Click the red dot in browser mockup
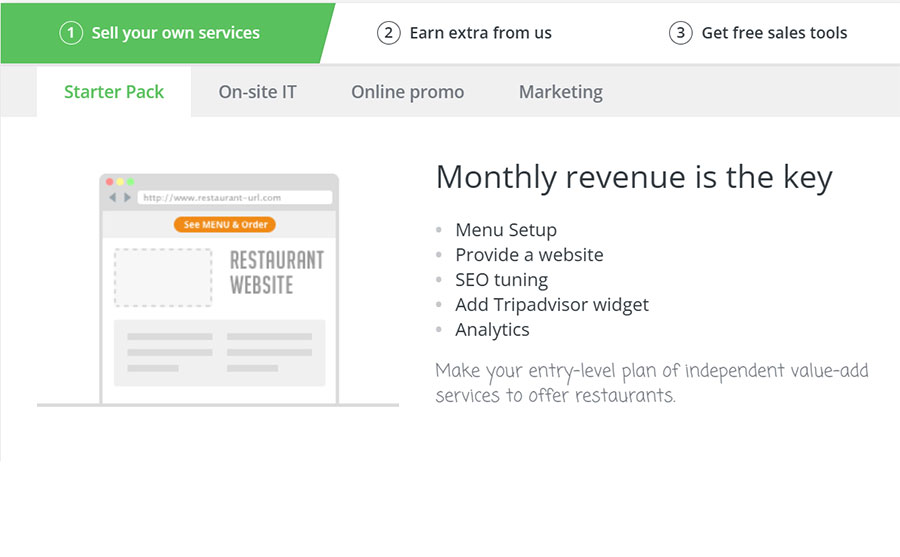The height and width of the screenshot is (557, 900). click(110, 182)
